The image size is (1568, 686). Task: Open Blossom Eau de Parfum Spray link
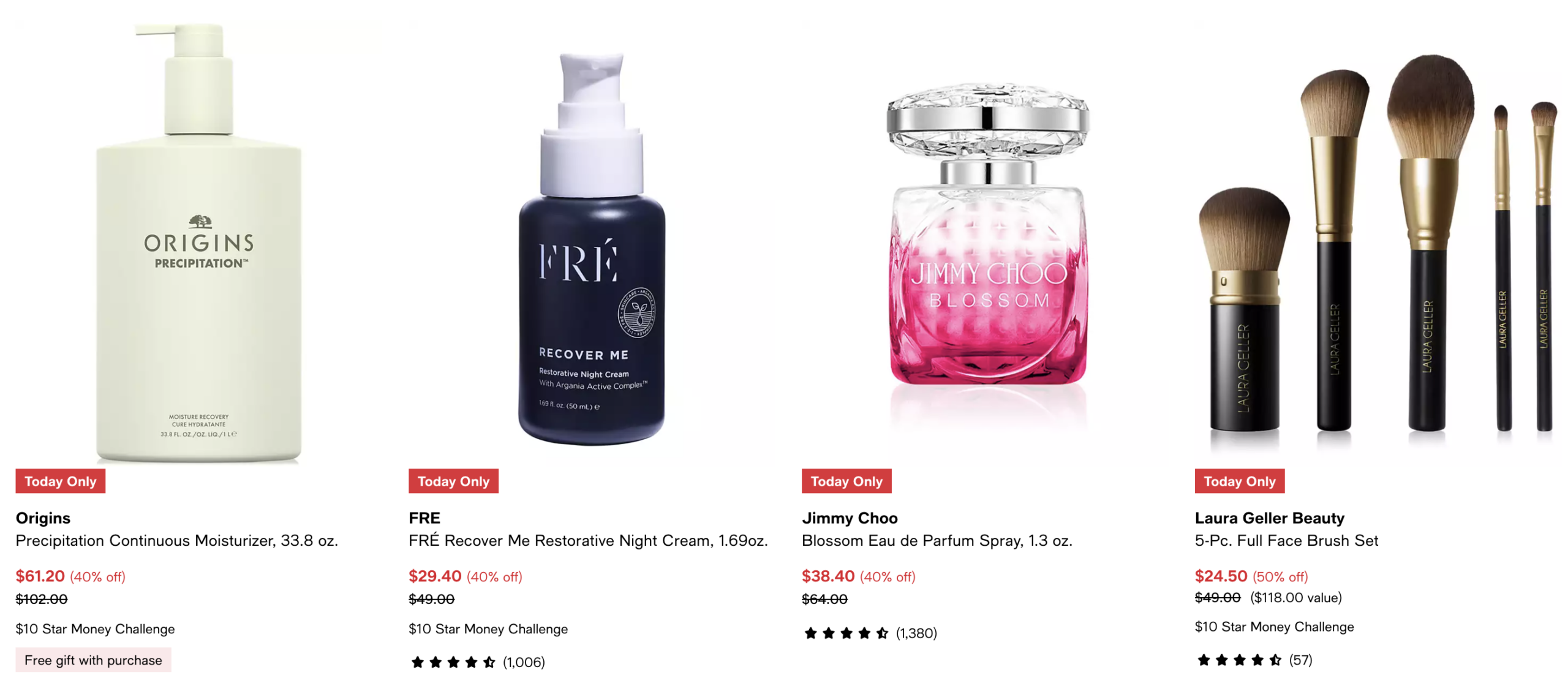937,541
